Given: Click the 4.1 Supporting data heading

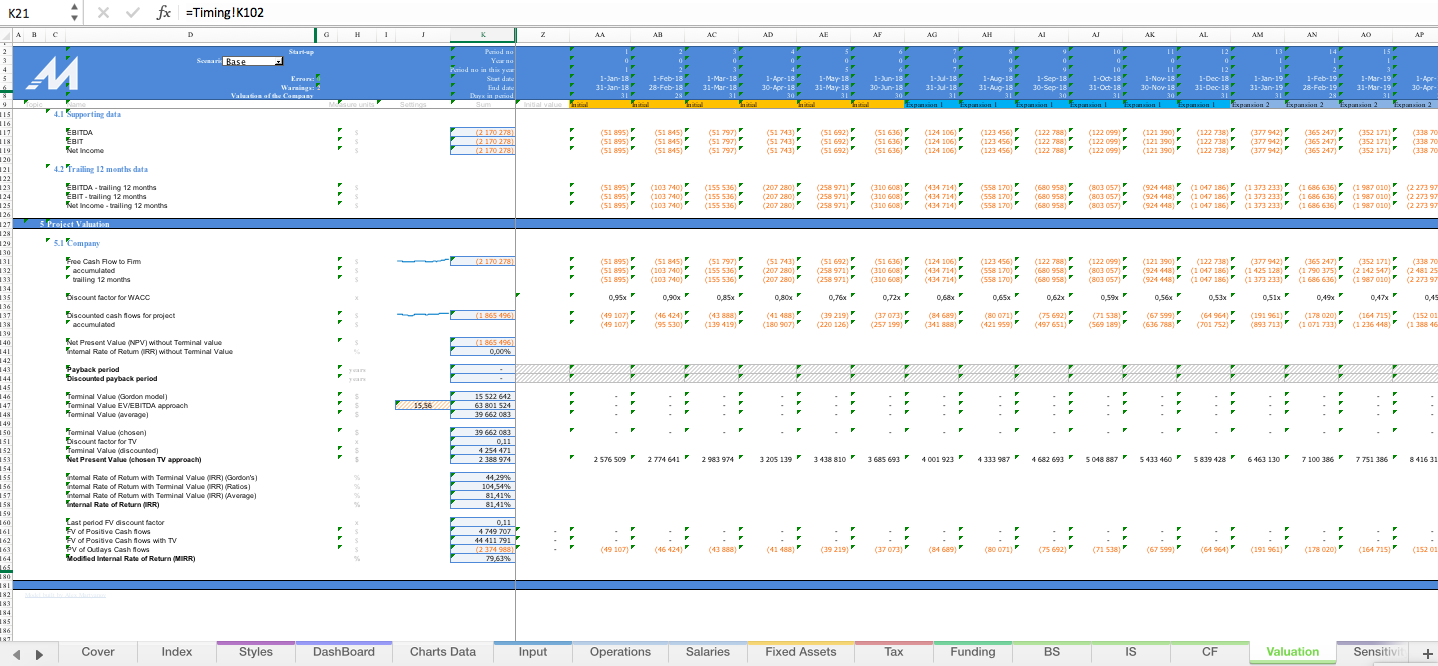Looking at the screenshot, I should tap(87, 114).
